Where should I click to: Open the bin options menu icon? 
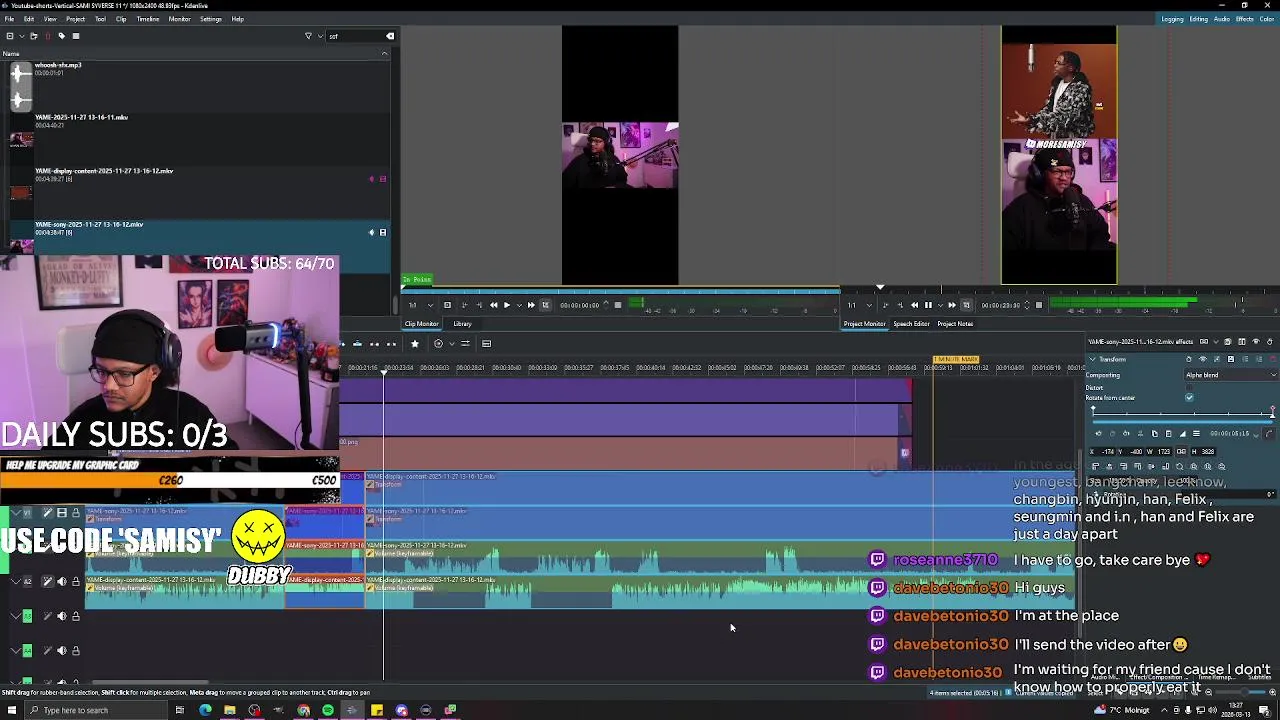tap(76, 36)
